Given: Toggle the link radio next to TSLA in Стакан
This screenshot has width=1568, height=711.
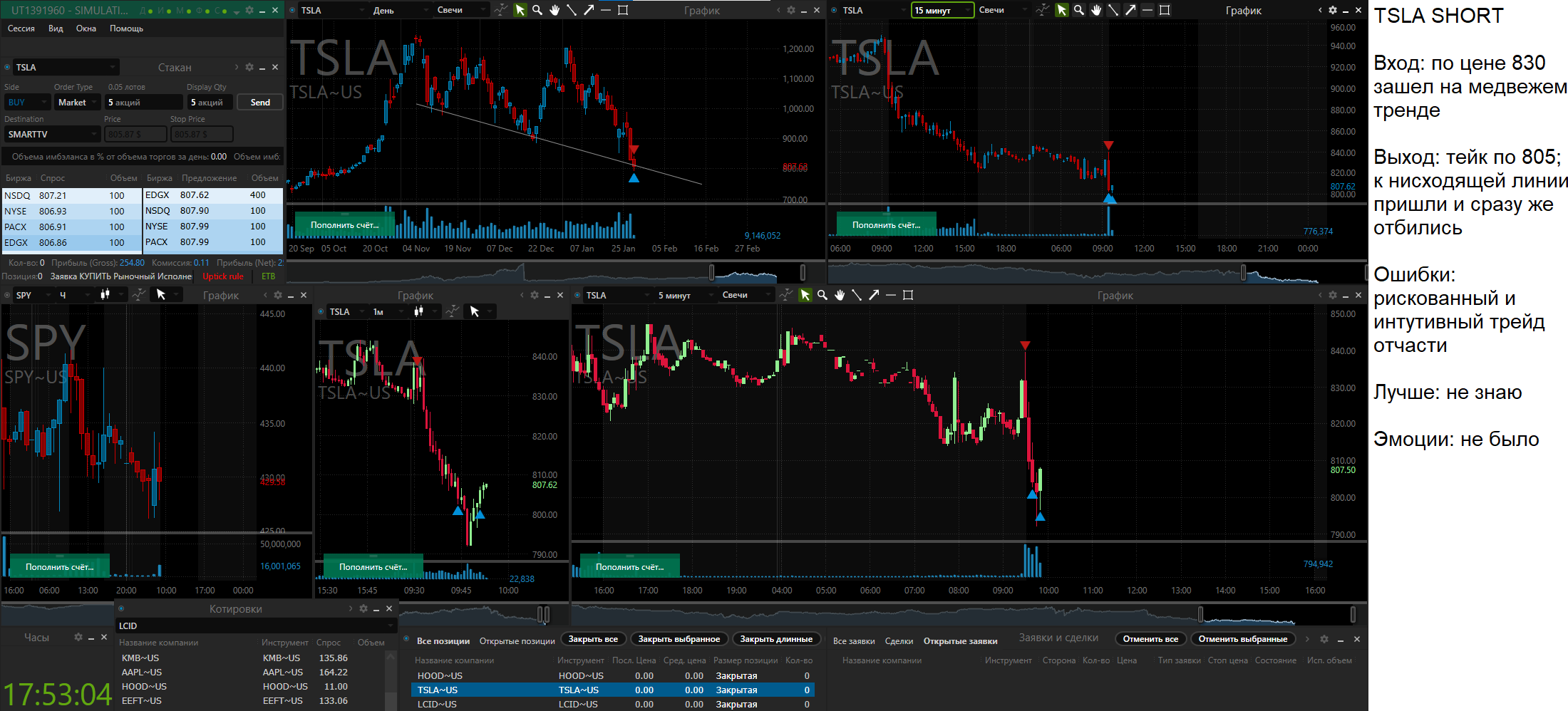Looking at the screenshot, I should [x=7, y=67].
